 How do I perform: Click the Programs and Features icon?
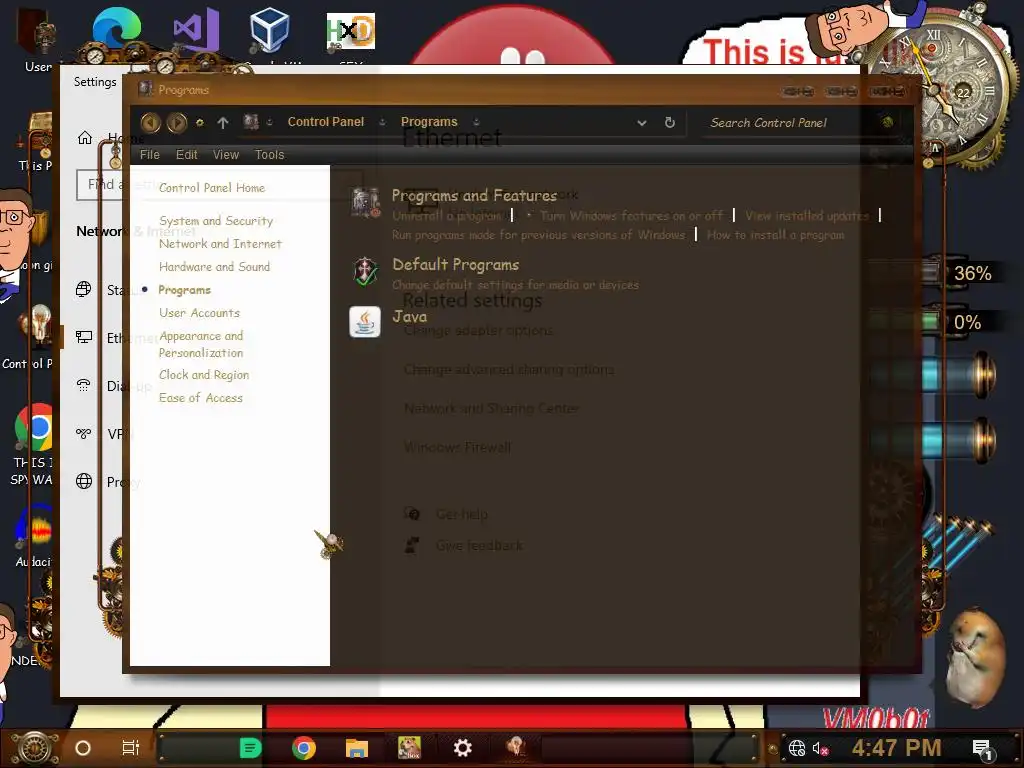click(365, 202)
